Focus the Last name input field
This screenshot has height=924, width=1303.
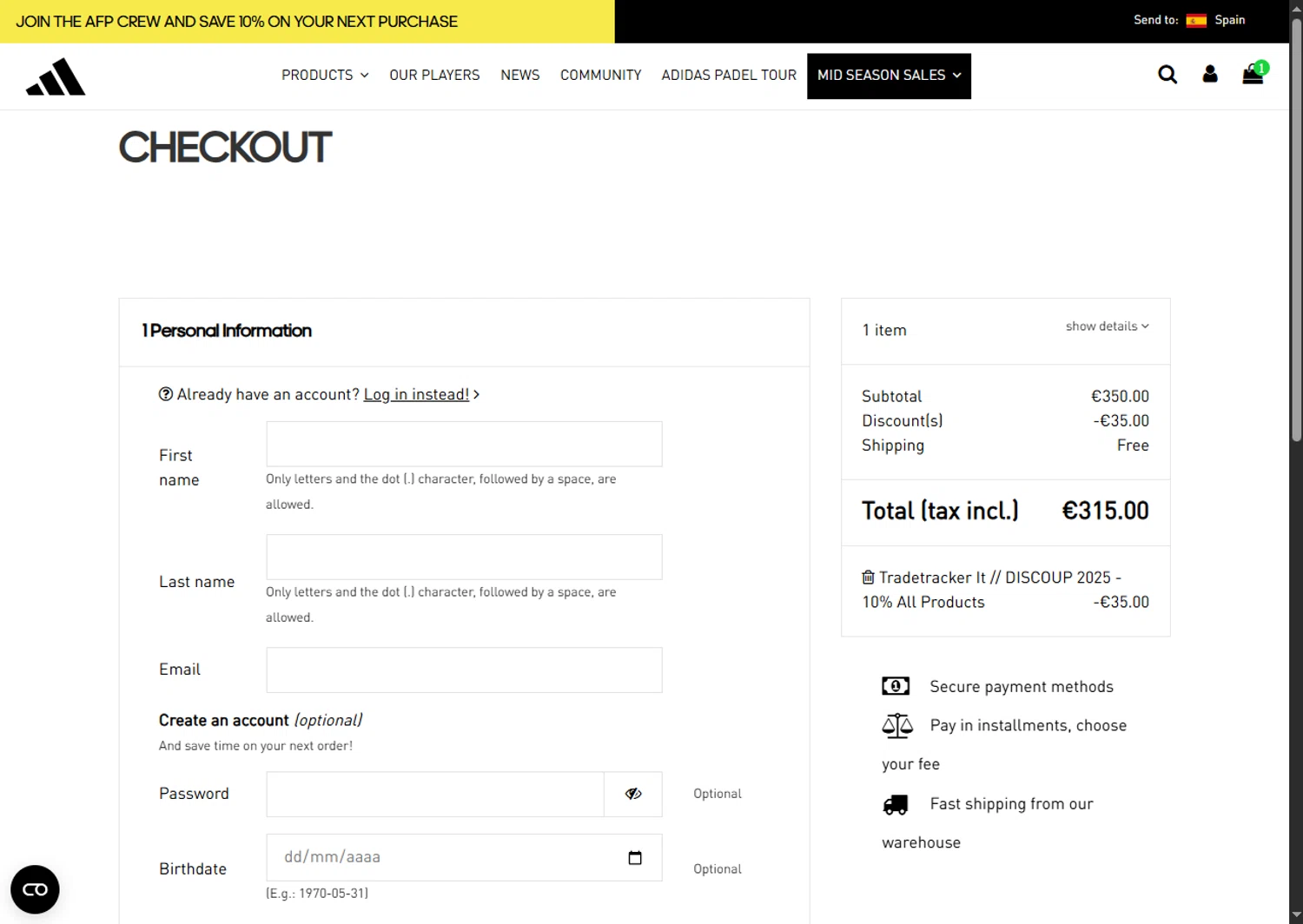pyautogui.click(x=464, y=557)
